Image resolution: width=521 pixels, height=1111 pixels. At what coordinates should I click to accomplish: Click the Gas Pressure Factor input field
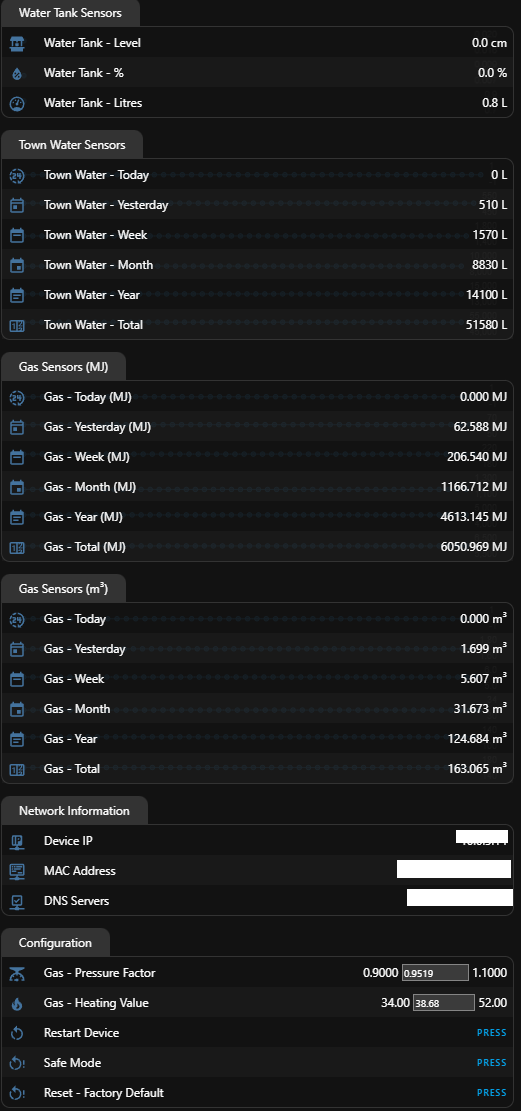435,973
